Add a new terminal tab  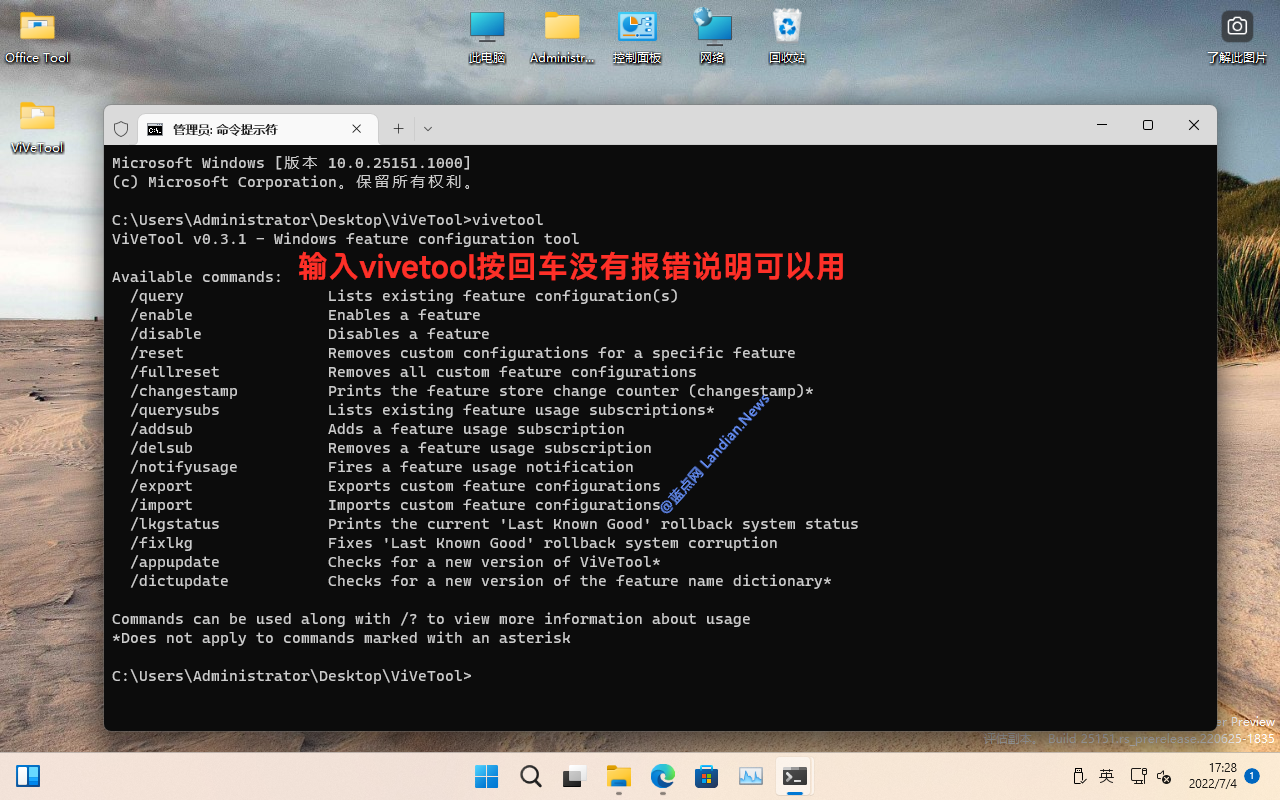[398, 129]
